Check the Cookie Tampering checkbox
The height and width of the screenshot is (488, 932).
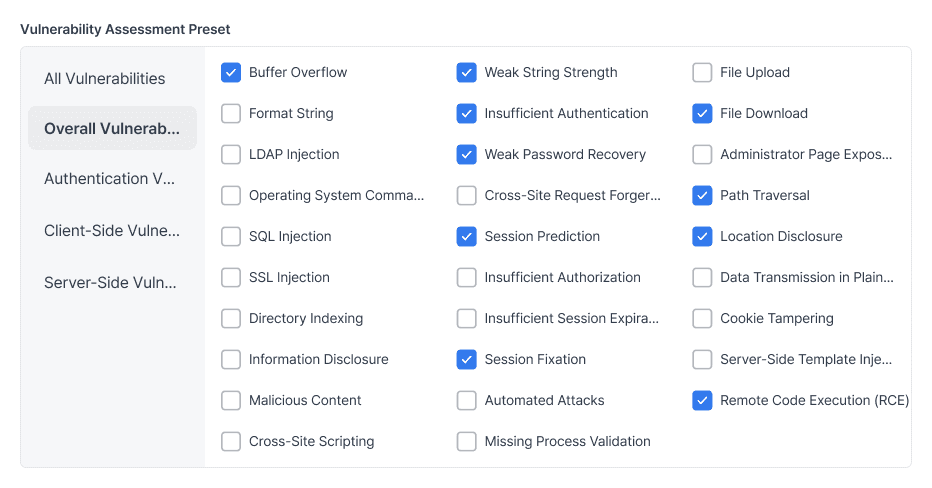[702, 319]
